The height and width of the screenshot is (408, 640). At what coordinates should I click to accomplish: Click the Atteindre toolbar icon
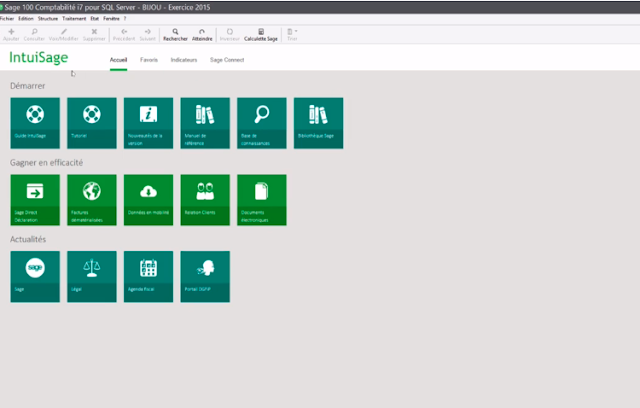[x=202, y=35]
